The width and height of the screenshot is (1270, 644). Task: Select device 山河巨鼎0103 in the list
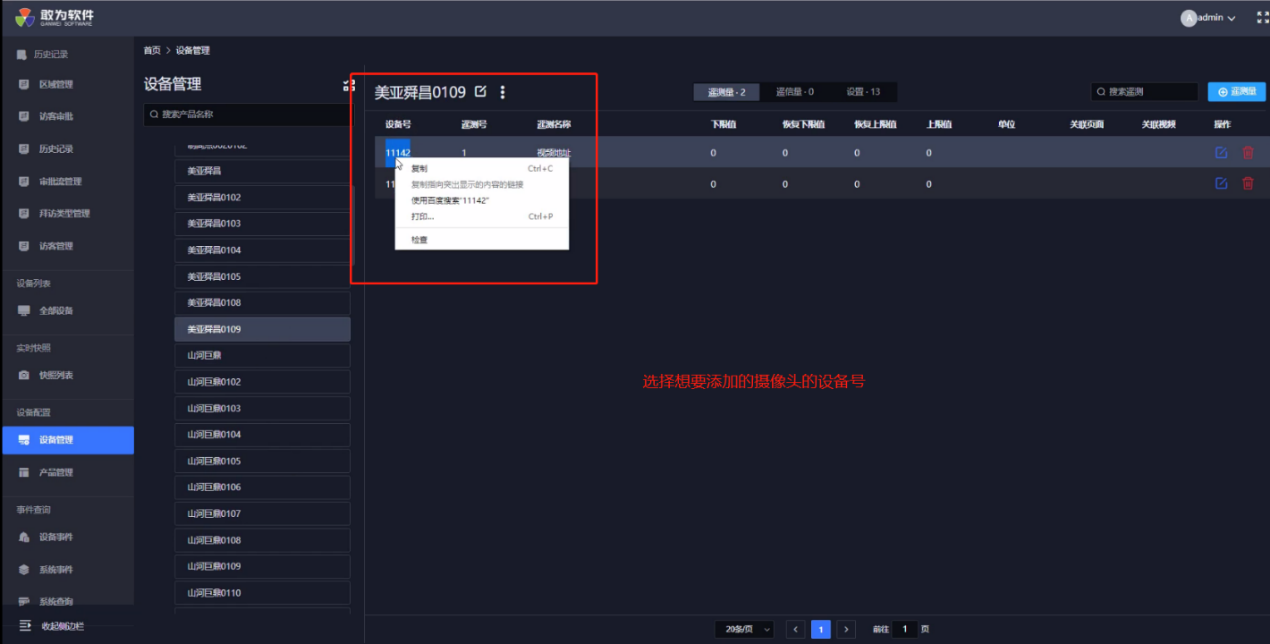point(263,408)
